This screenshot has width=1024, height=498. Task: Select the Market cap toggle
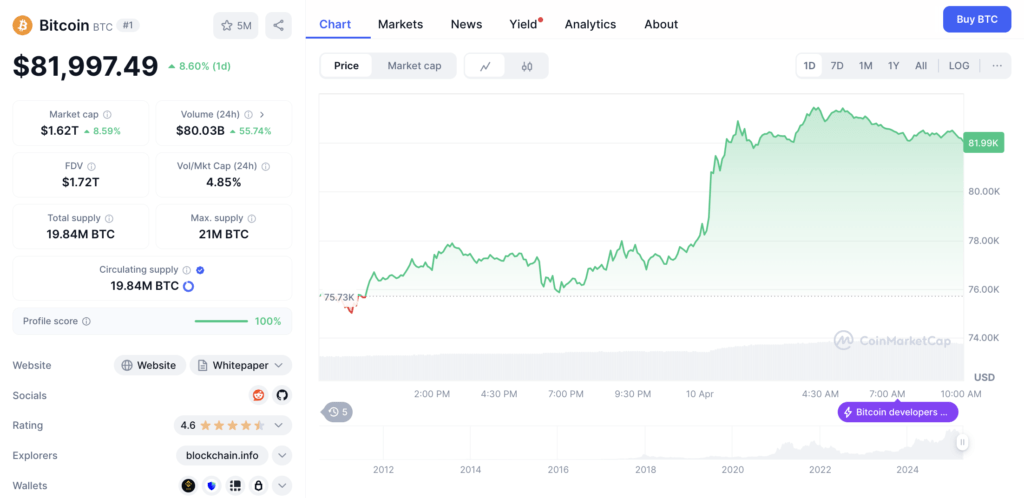tap(414, 66)
